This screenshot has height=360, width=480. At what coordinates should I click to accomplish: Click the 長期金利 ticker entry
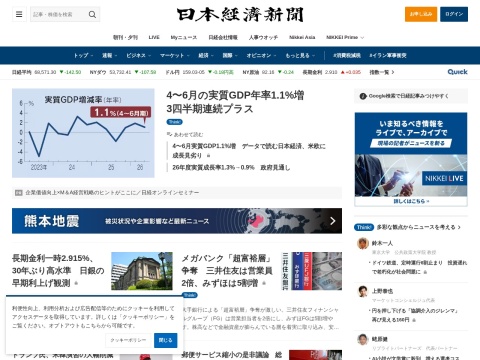332,72
